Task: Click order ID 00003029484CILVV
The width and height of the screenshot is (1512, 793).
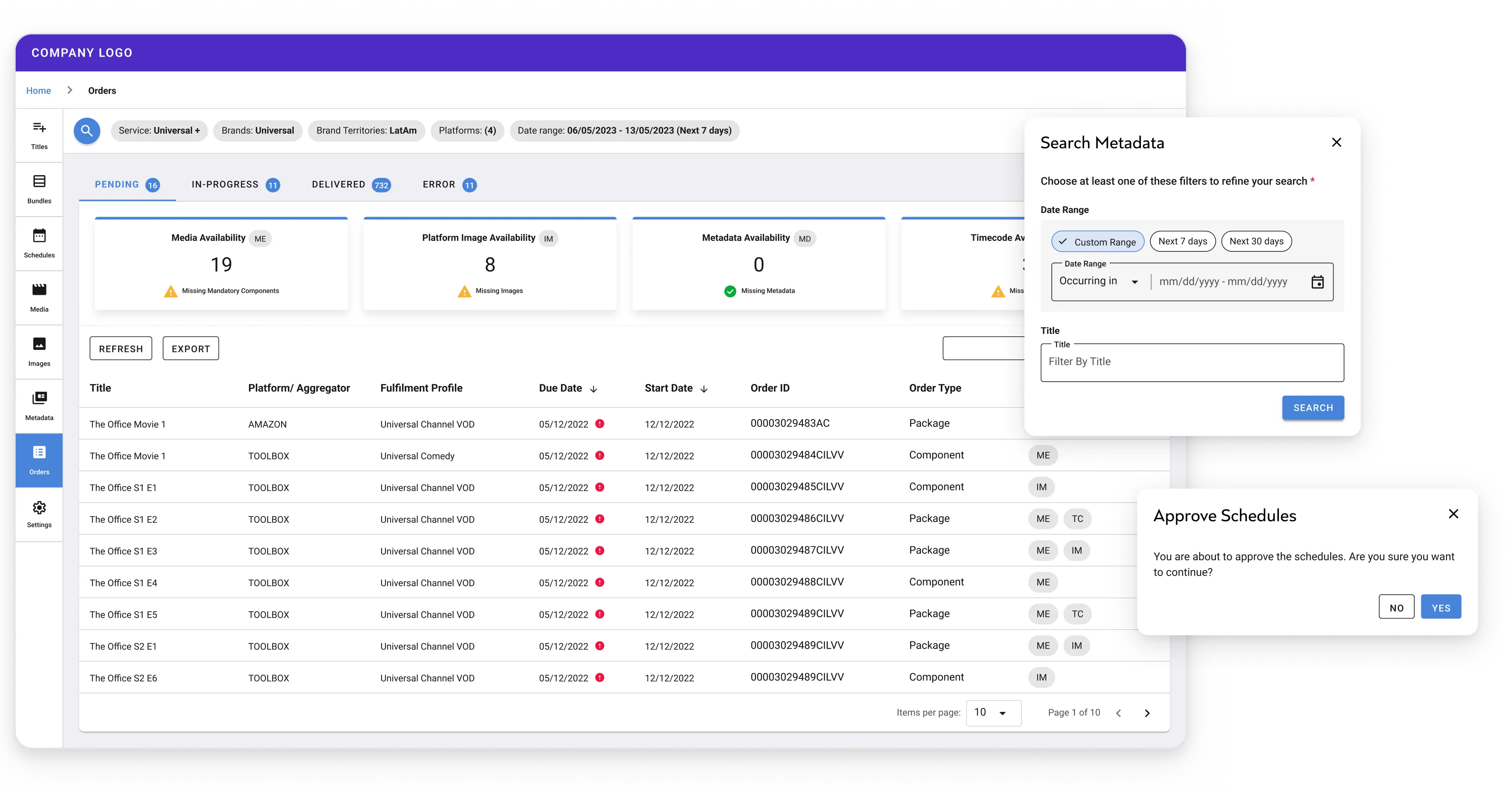Action: click(x=797, y=455)
